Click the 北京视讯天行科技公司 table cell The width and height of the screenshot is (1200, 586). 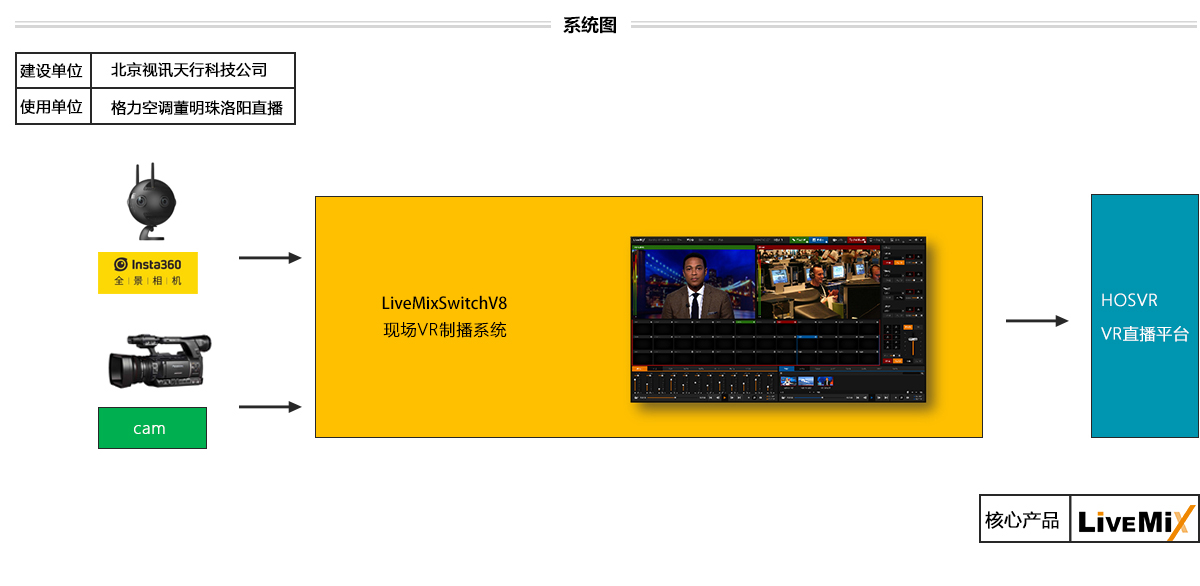coord(189,70)
